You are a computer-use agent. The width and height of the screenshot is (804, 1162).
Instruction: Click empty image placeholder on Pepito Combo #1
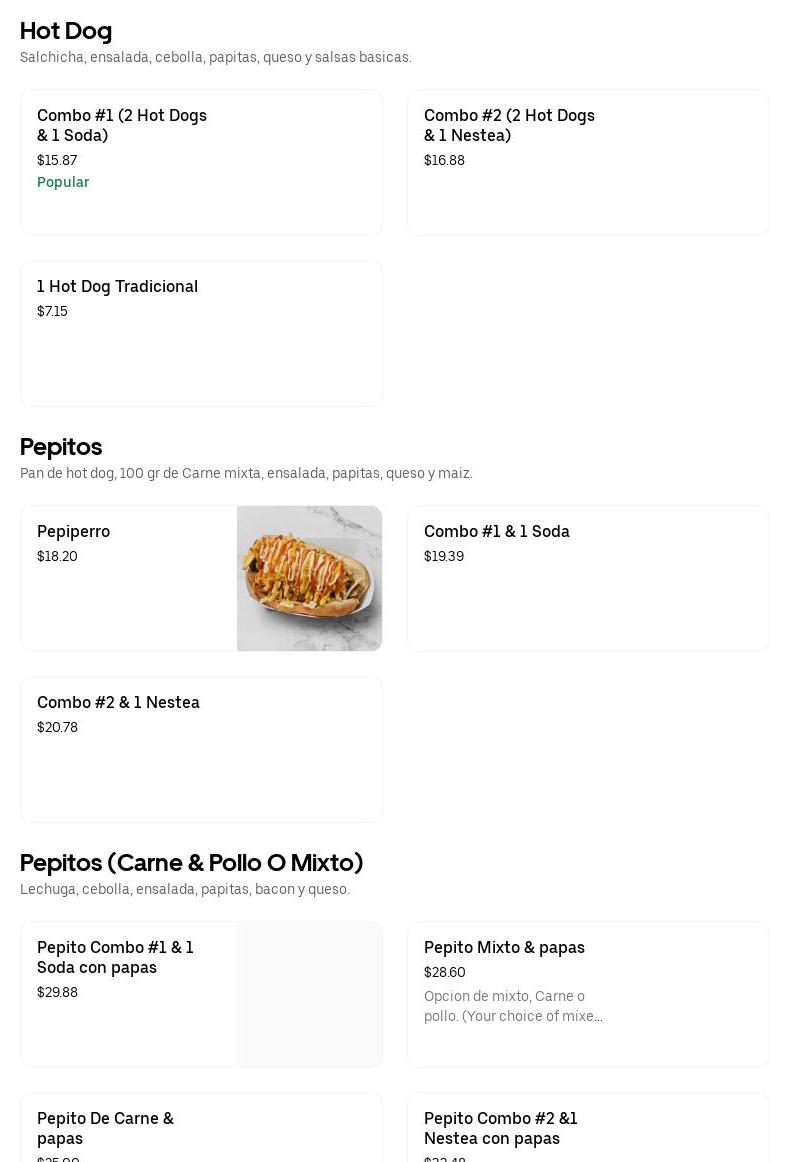pos(309,994)
